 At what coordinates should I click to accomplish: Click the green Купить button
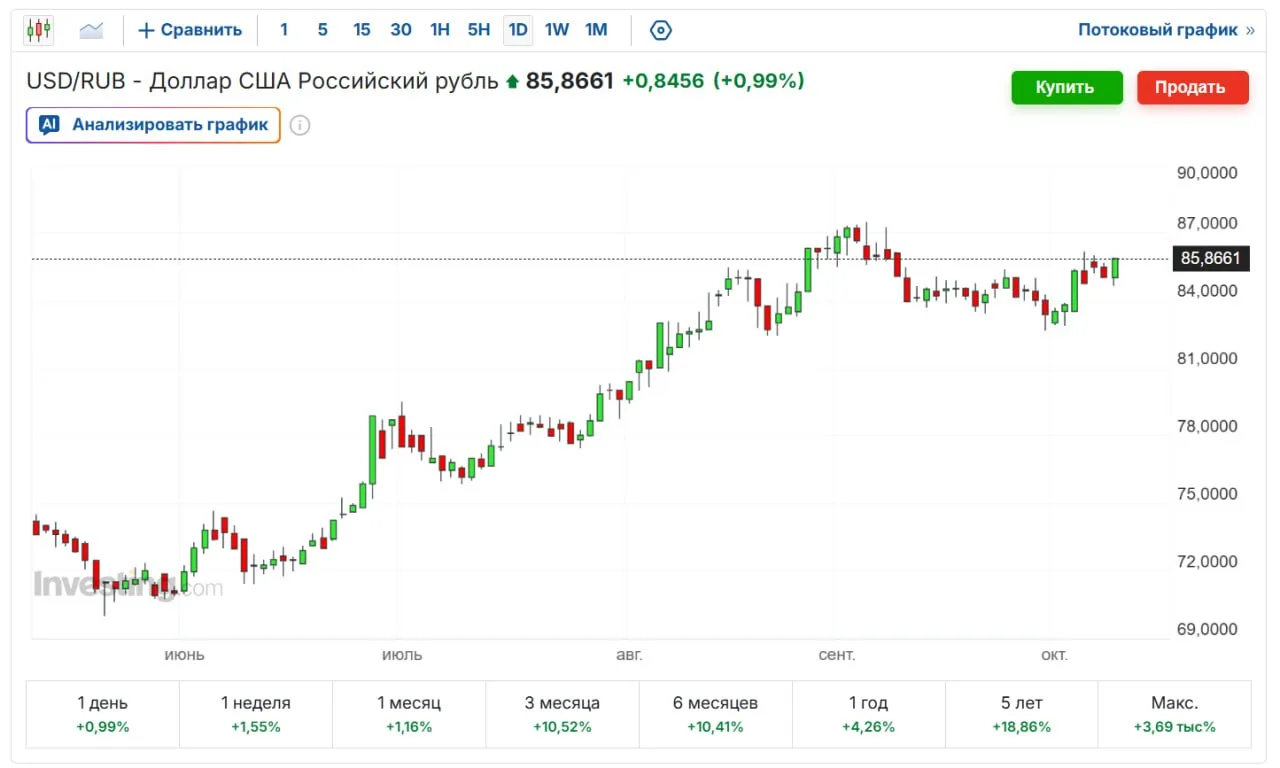(1067, 87)
